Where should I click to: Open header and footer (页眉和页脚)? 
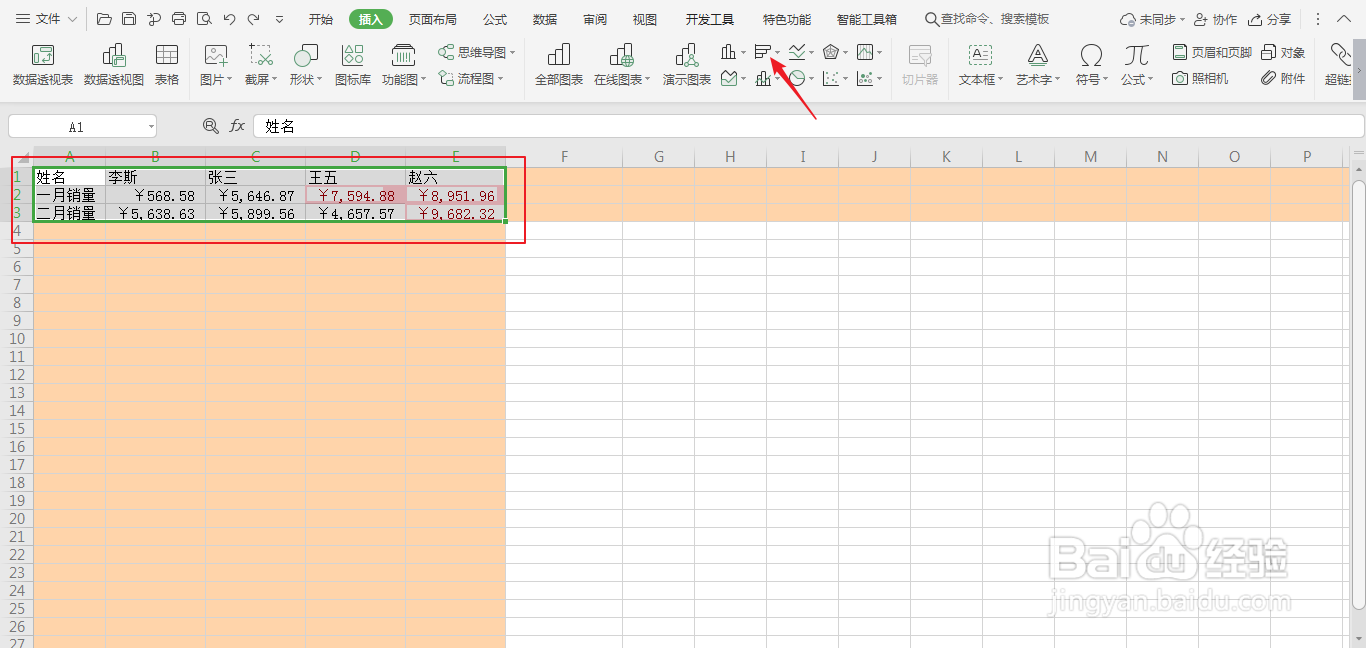click(x=1212, y=52)
